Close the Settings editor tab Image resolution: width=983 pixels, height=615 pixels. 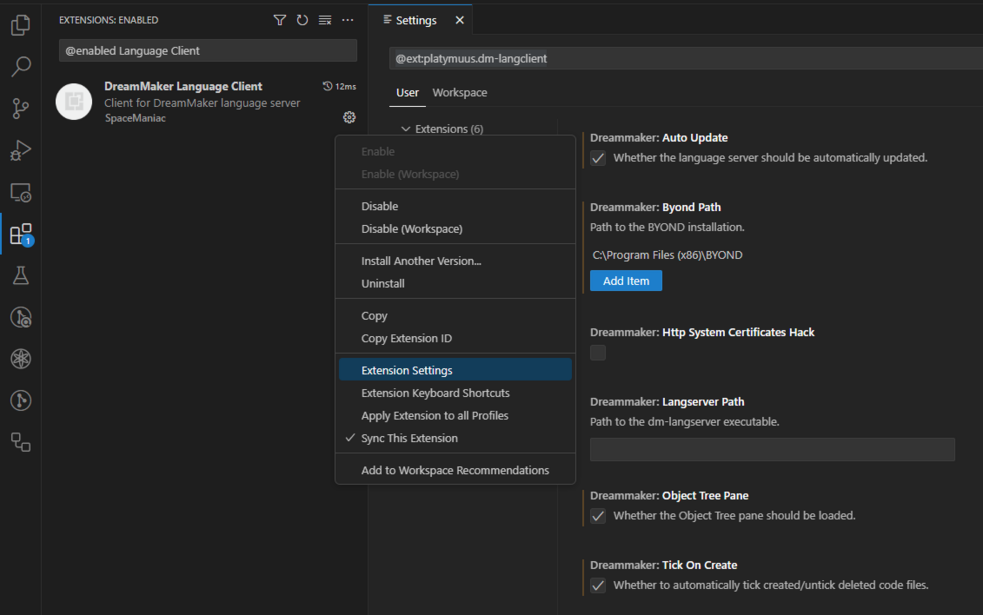(460, 20)
